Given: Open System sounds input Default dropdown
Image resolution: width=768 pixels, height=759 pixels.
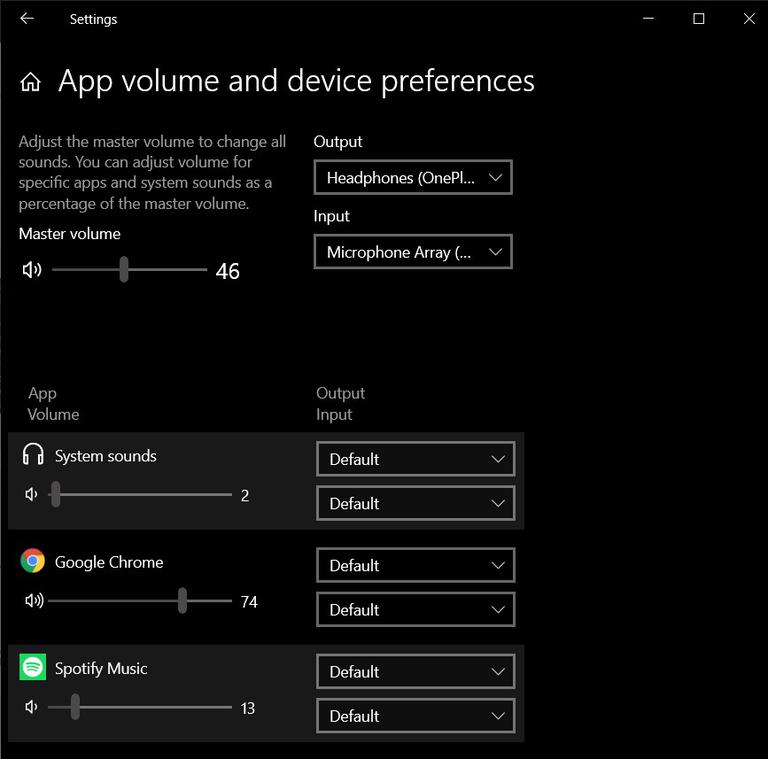Looking at the screenshot, I should click(x=415, y=503).
